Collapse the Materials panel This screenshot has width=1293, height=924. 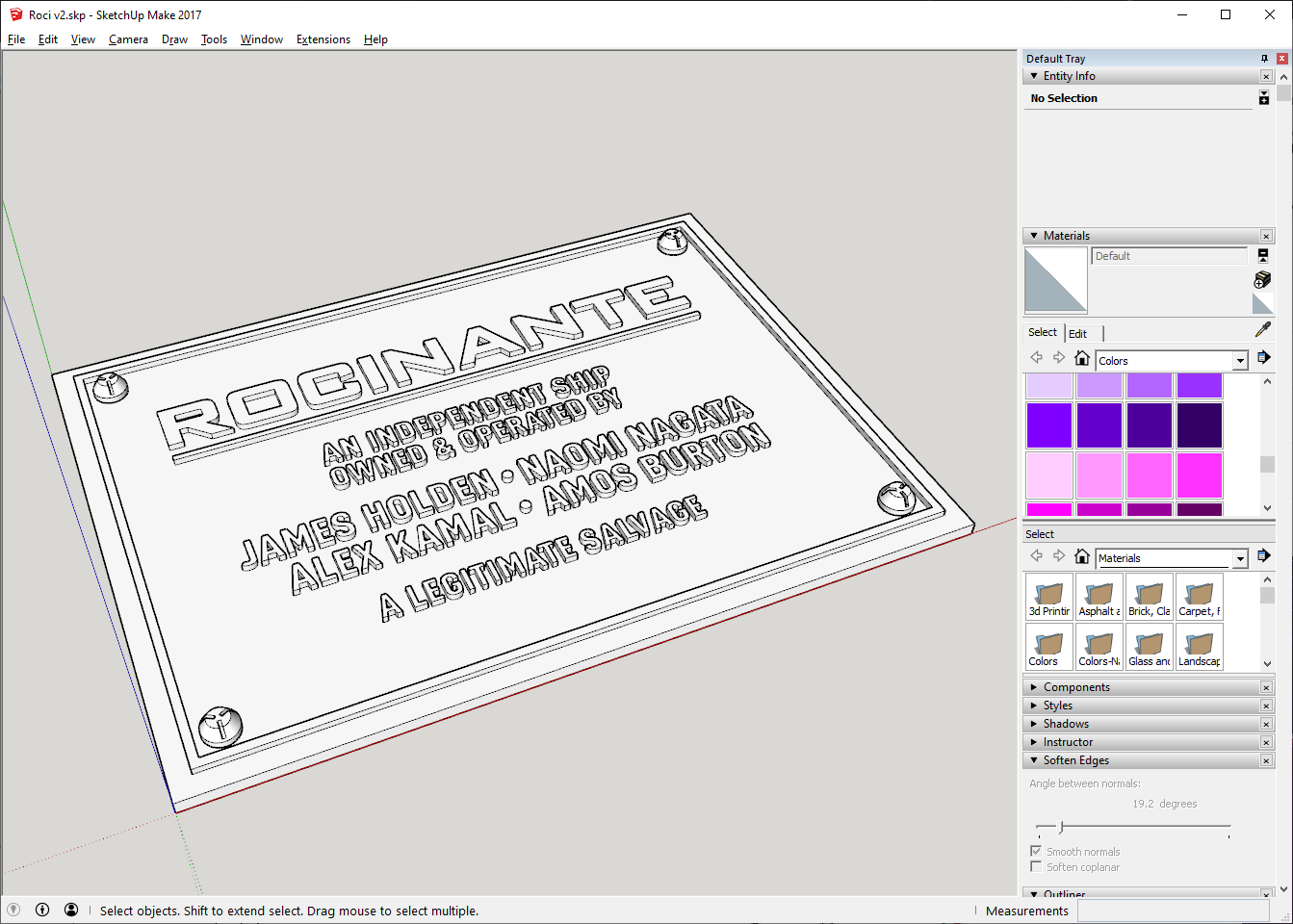point(1034,236)
